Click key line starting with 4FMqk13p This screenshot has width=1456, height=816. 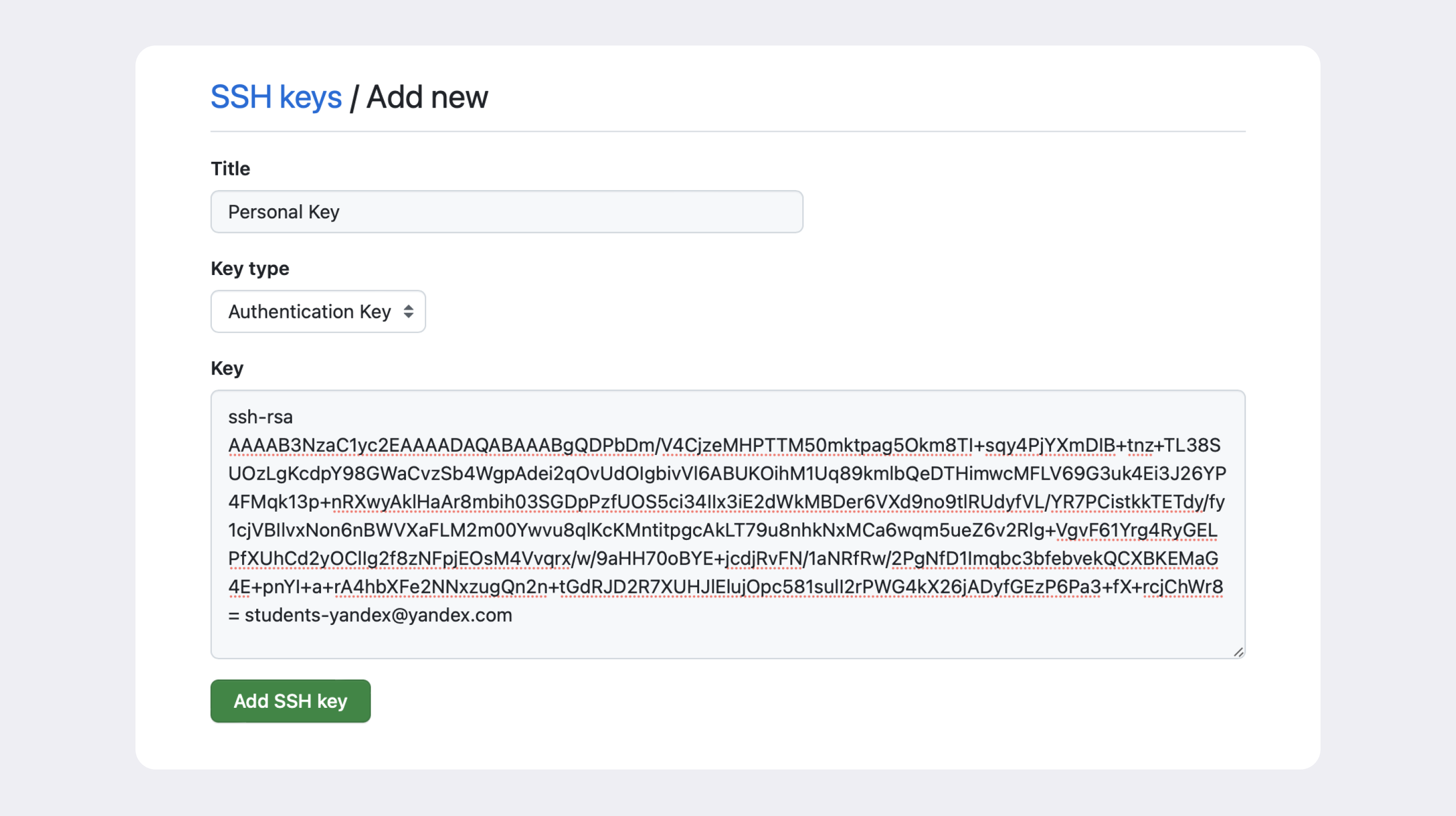726,502
